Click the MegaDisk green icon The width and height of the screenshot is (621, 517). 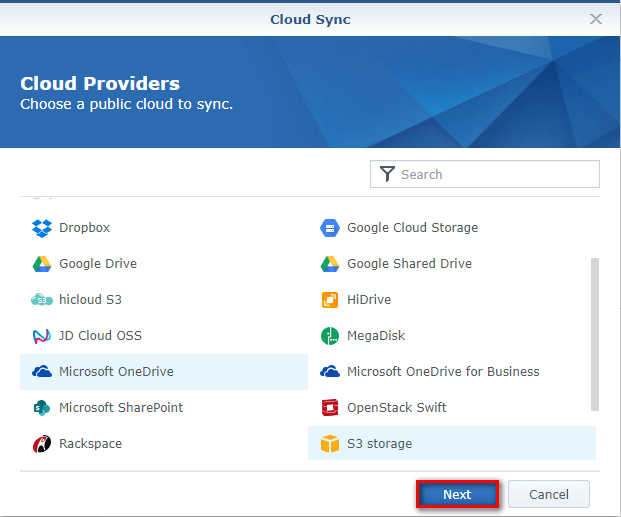point(329,336)
